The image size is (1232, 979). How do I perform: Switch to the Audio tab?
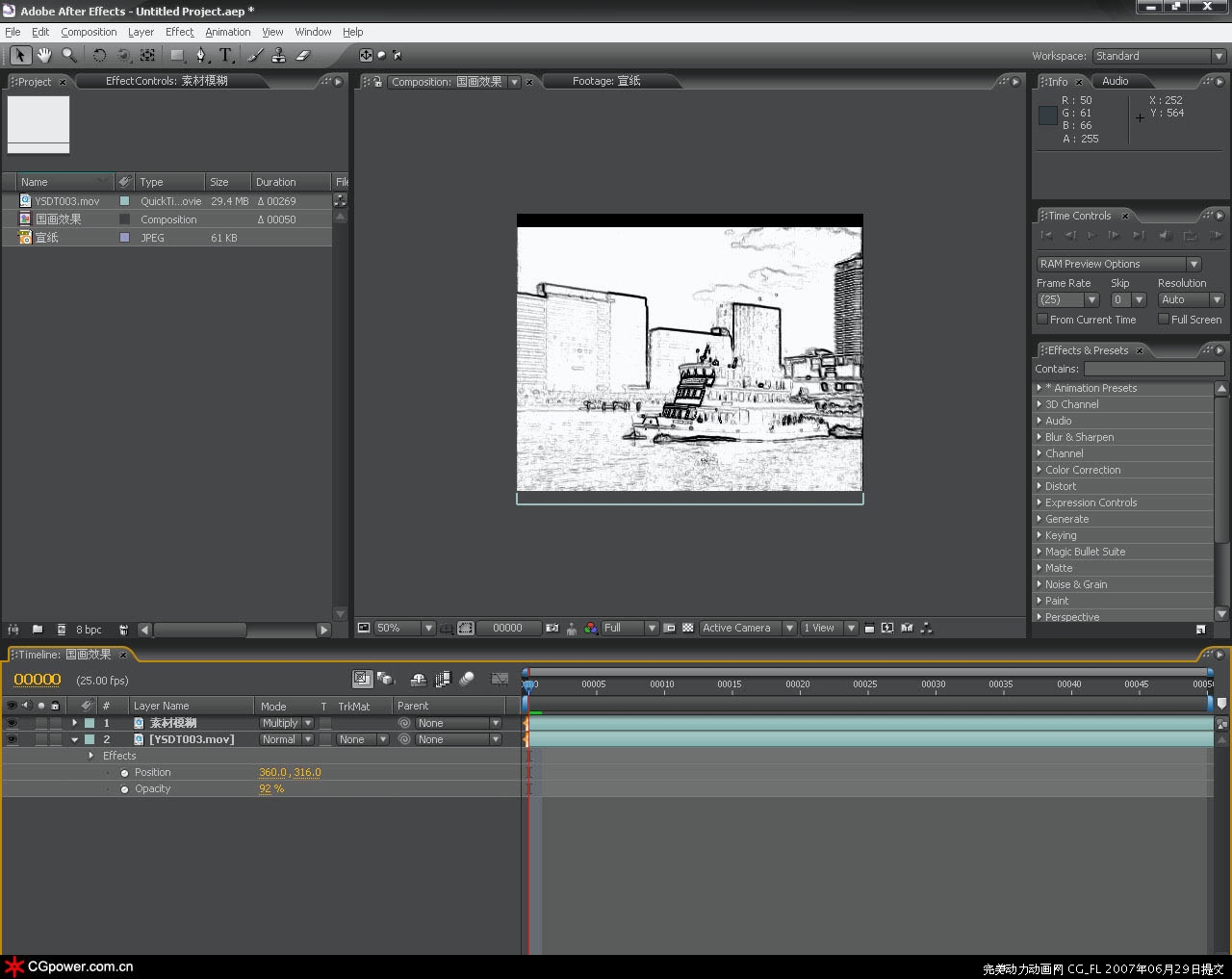tap(1115, 81)
